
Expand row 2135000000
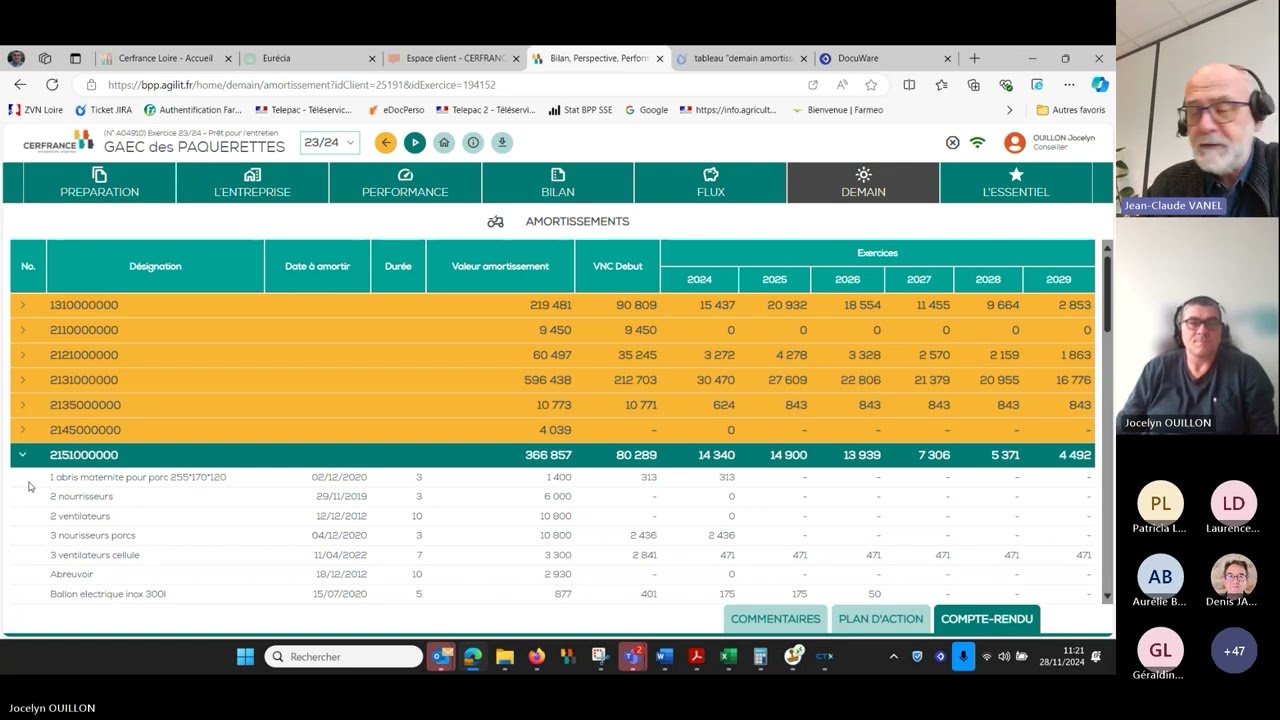pyautogui.click(x=23, y=405)
